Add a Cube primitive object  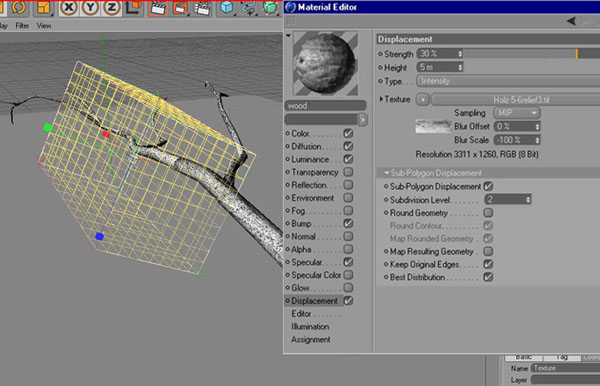click(x=227, y=8)
